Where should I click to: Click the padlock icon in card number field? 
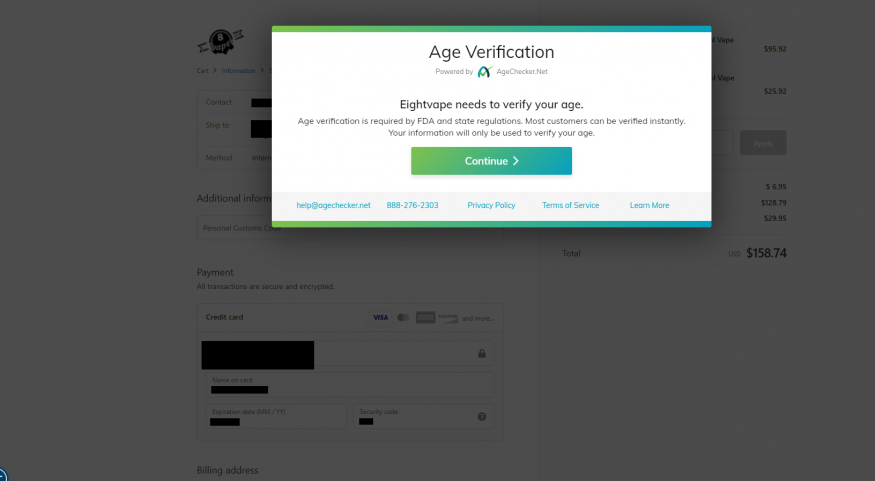(x=482, y=354)
